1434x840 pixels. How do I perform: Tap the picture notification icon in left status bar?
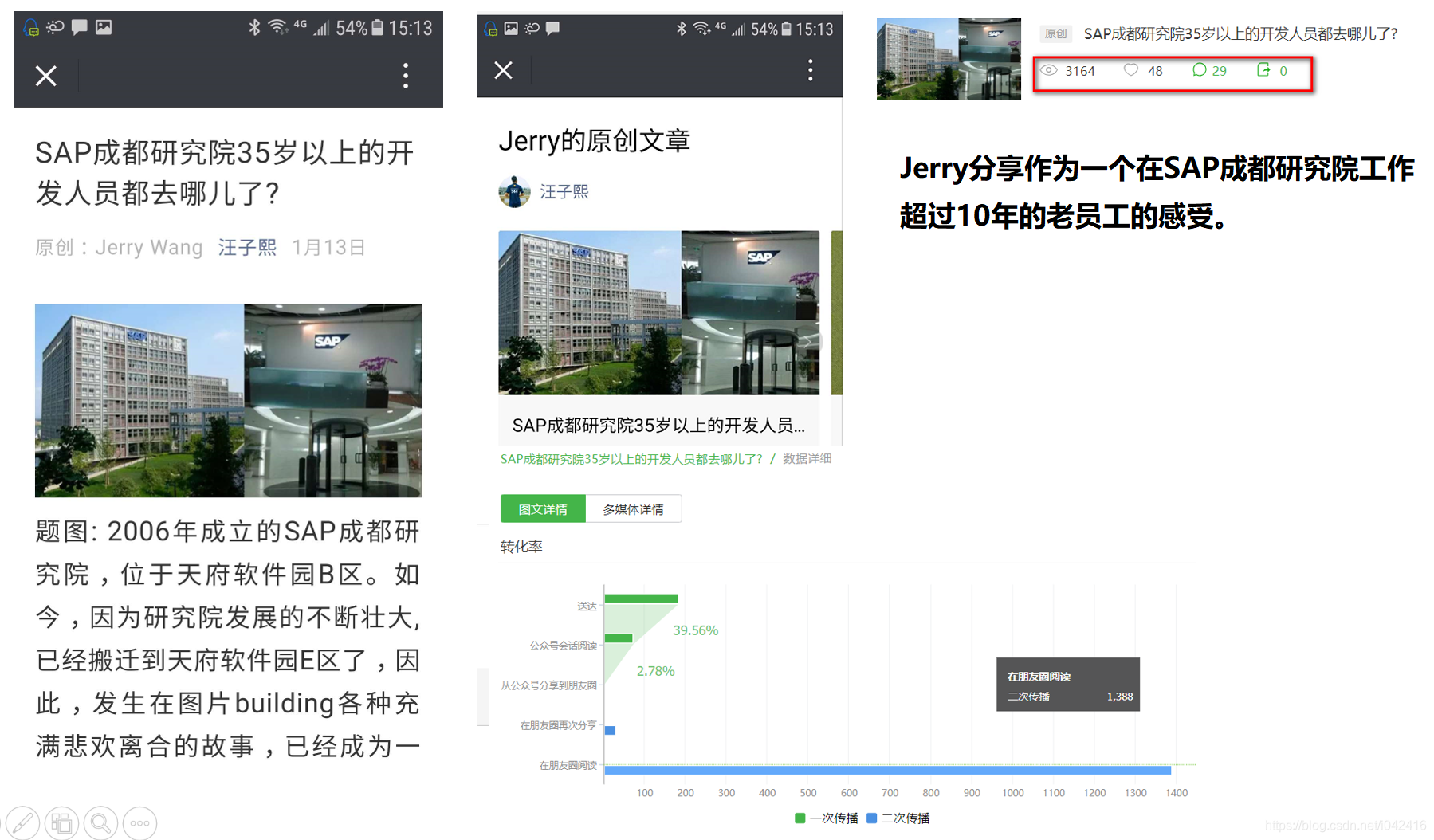pyautogui.click(x=104, y=27)
